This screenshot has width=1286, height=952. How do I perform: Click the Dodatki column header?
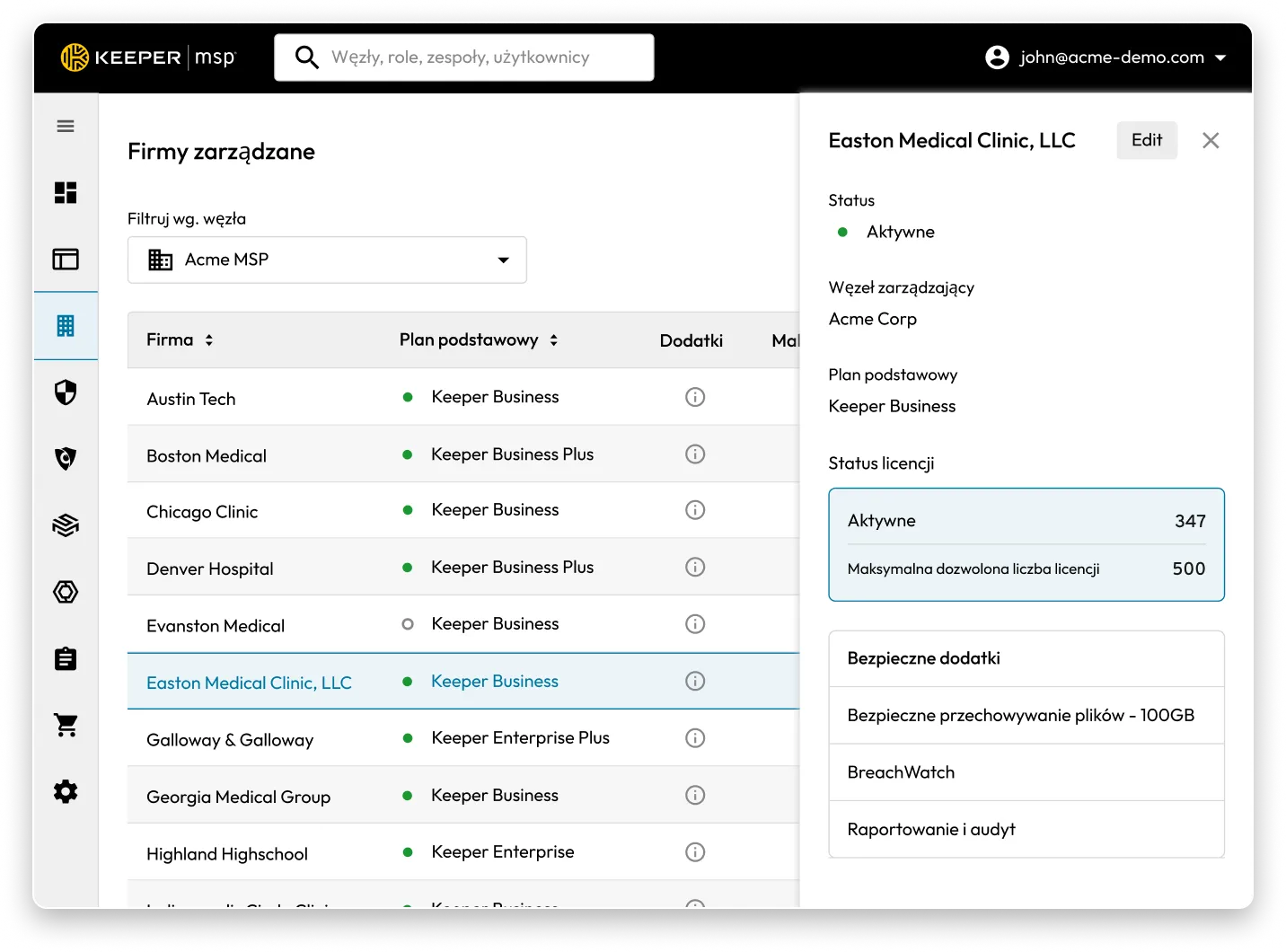(691, 341)
